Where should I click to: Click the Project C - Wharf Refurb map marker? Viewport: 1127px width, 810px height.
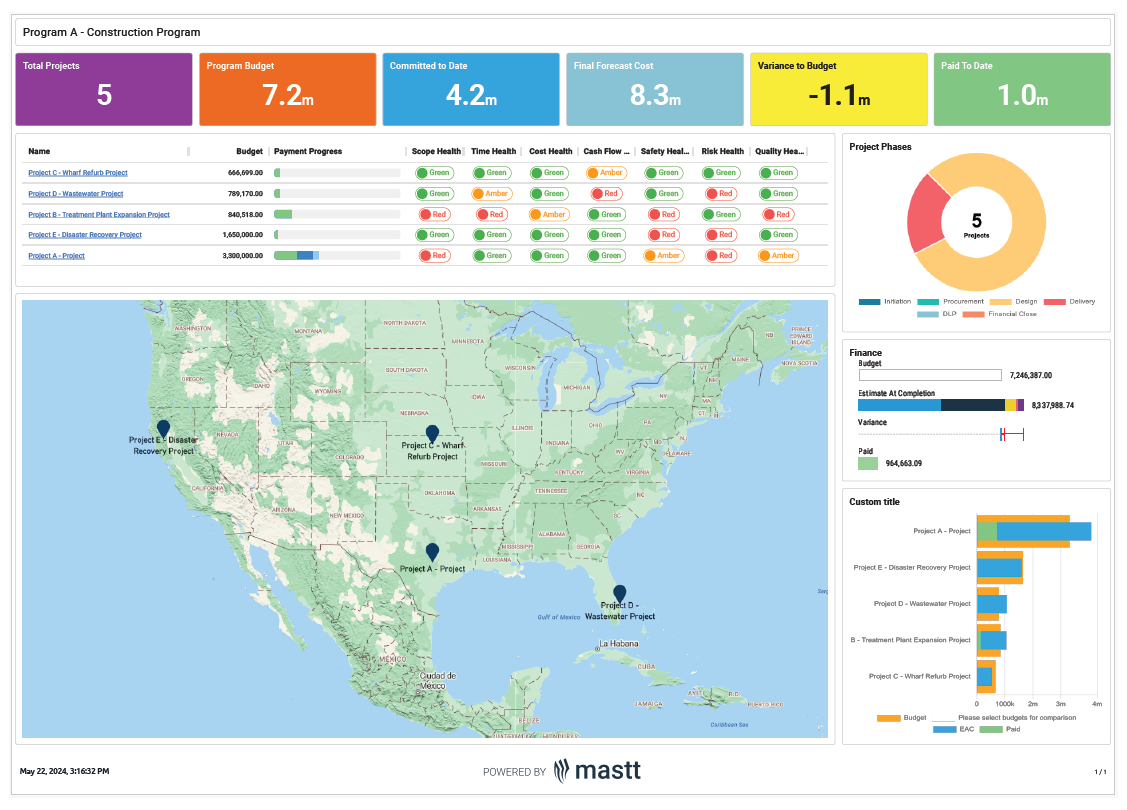[432, 430]
